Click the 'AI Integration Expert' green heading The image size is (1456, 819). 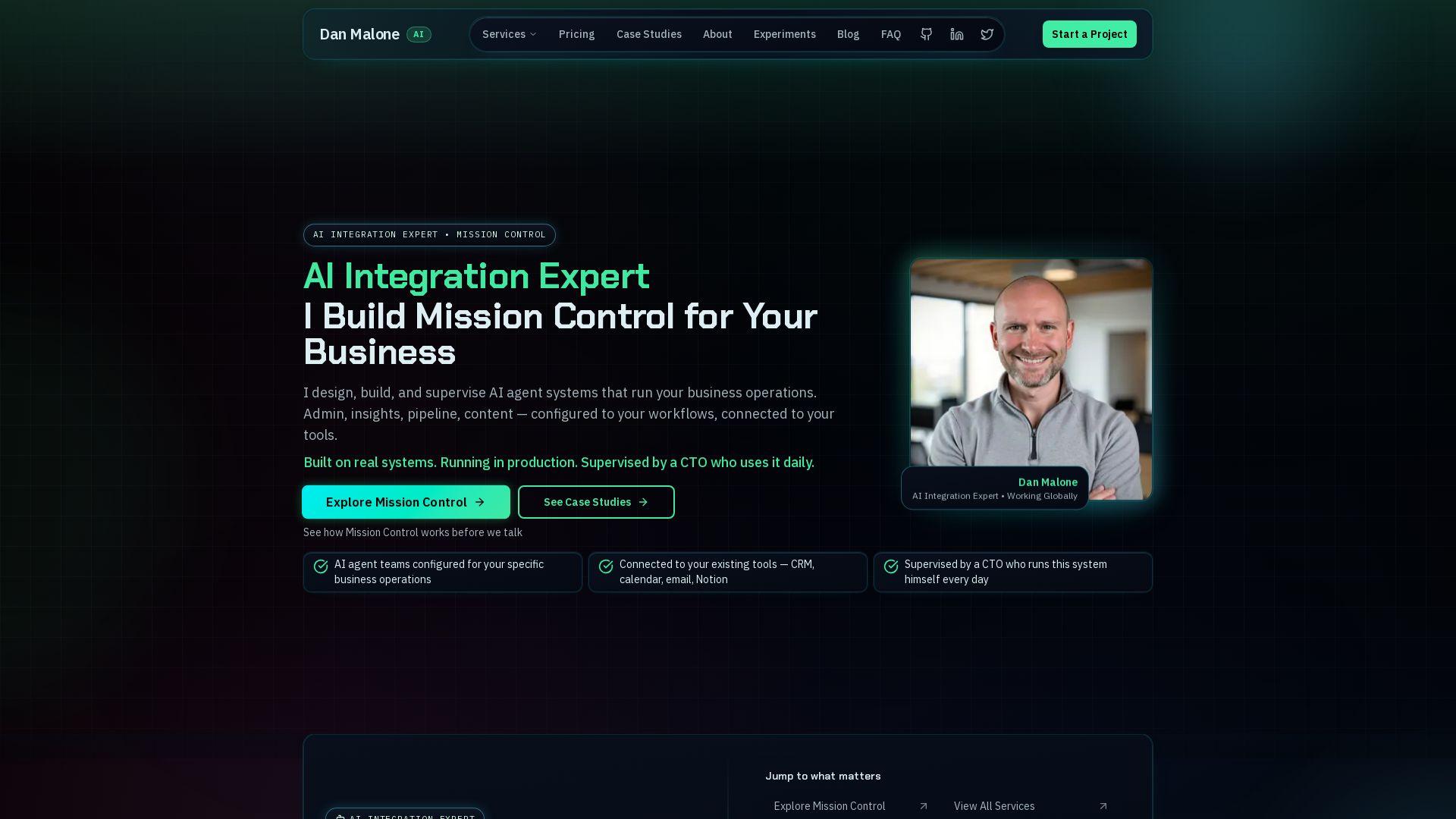coord(476,276)
